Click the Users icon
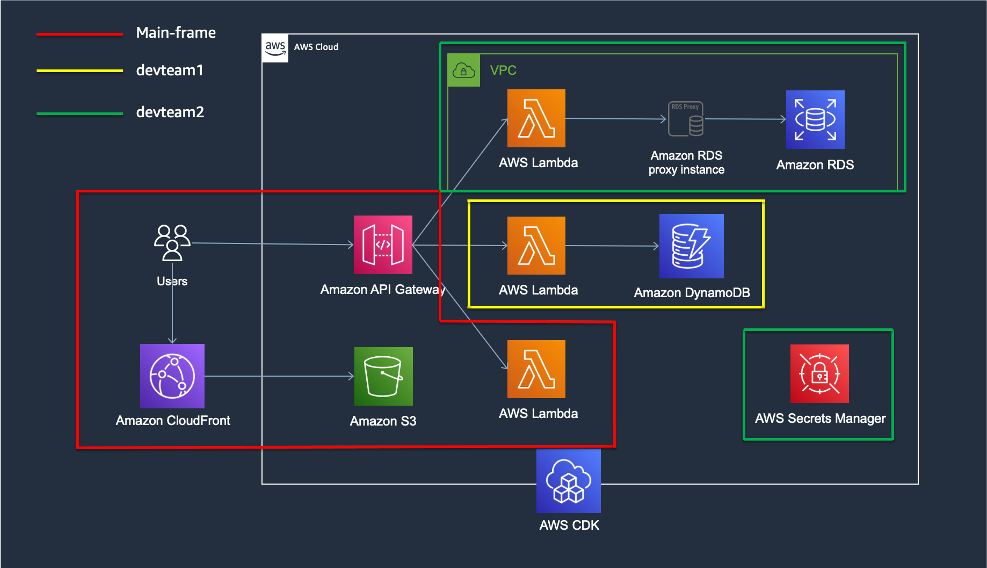Screen dimensions: 987x568 [x=172, y=242]
